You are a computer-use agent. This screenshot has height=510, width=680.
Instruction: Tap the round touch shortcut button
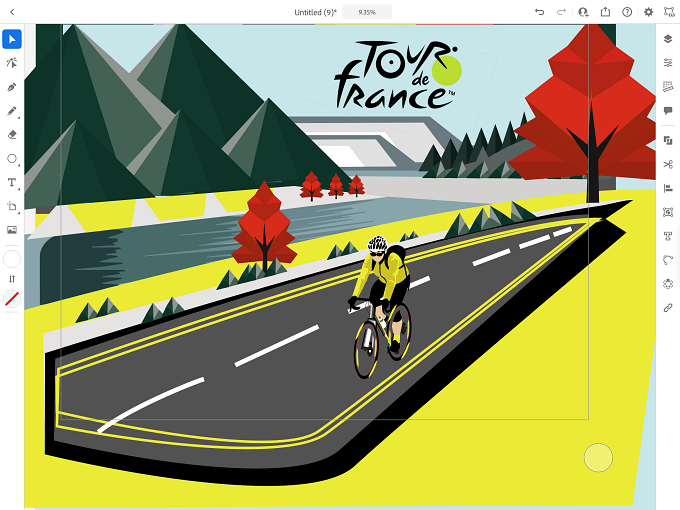coord(598,458)
